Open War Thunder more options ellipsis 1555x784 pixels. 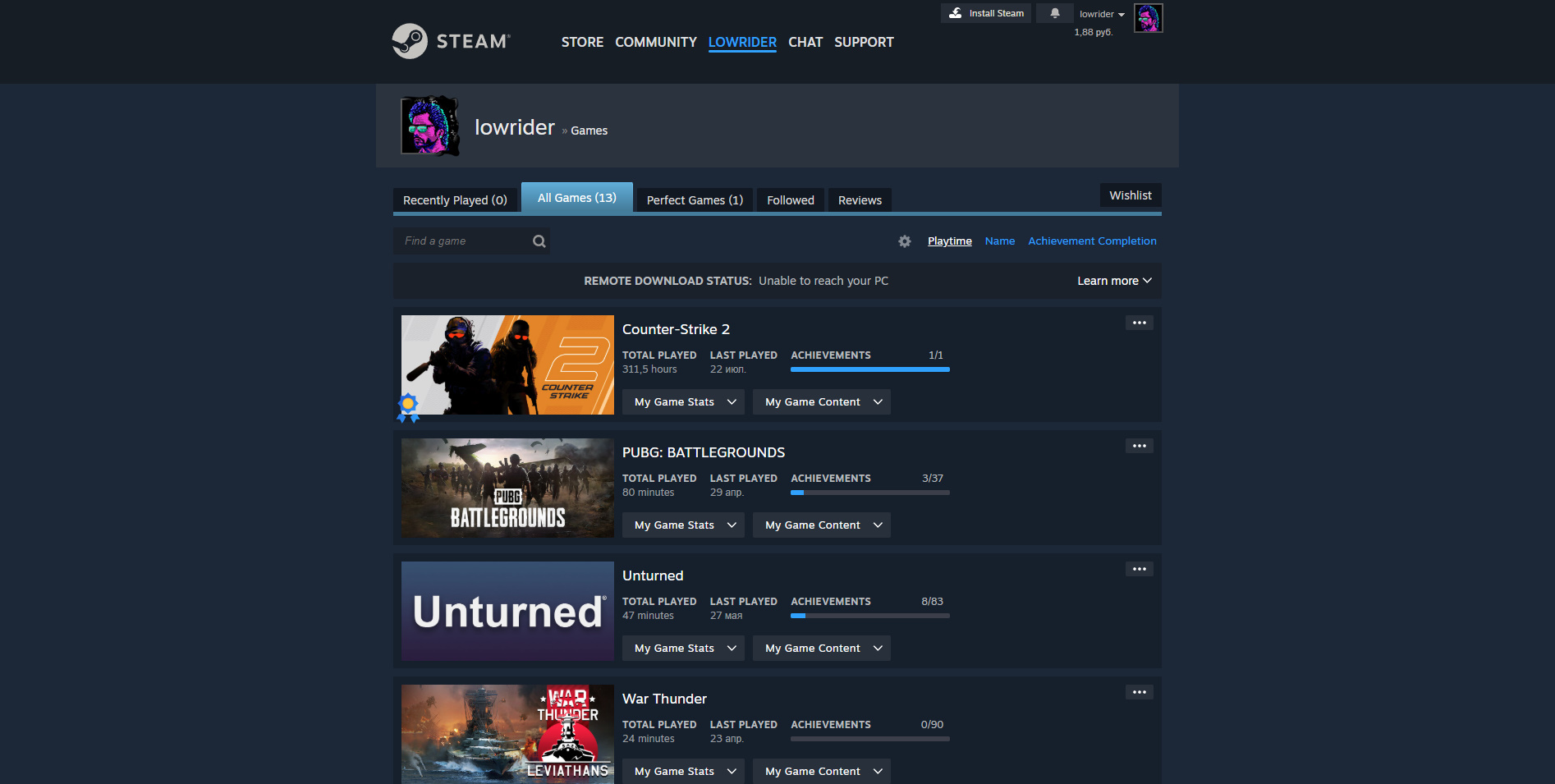point(1140,692)
